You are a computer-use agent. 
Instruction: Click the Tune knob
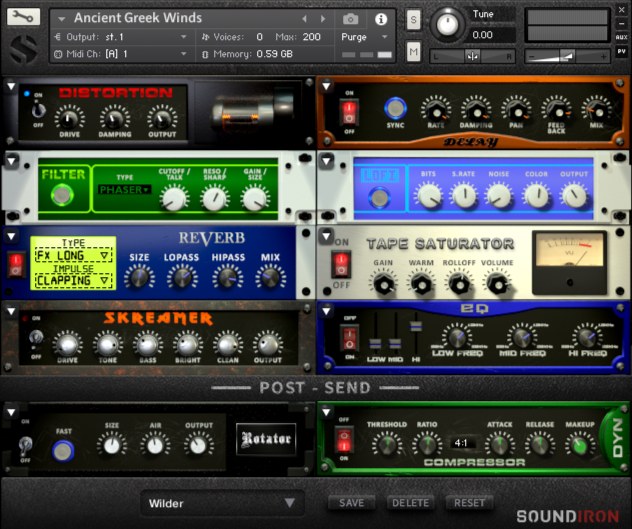point(447,24)
